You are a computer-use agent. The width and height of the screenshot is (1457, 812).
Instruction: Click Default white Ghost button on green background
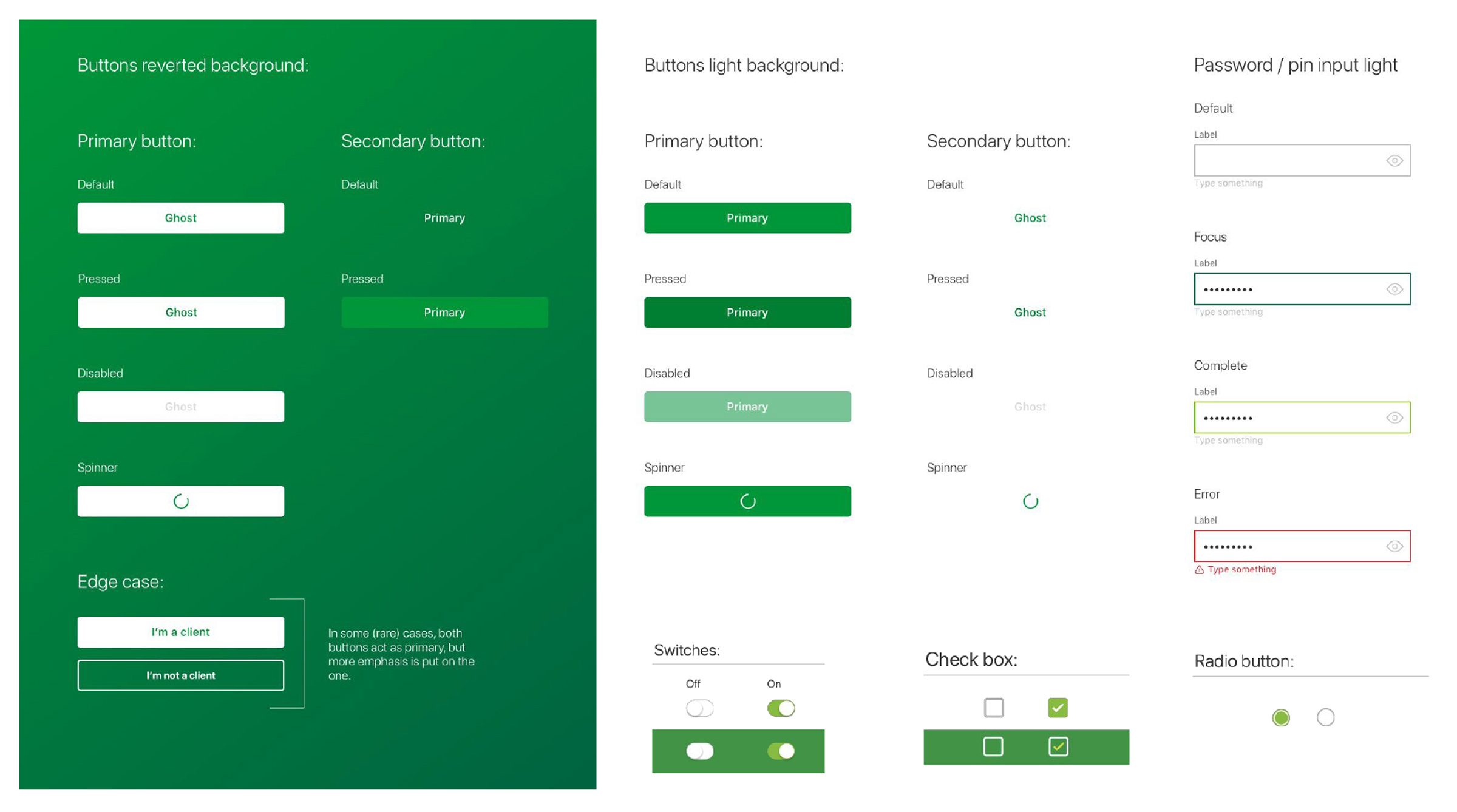(x=181, y=218)
